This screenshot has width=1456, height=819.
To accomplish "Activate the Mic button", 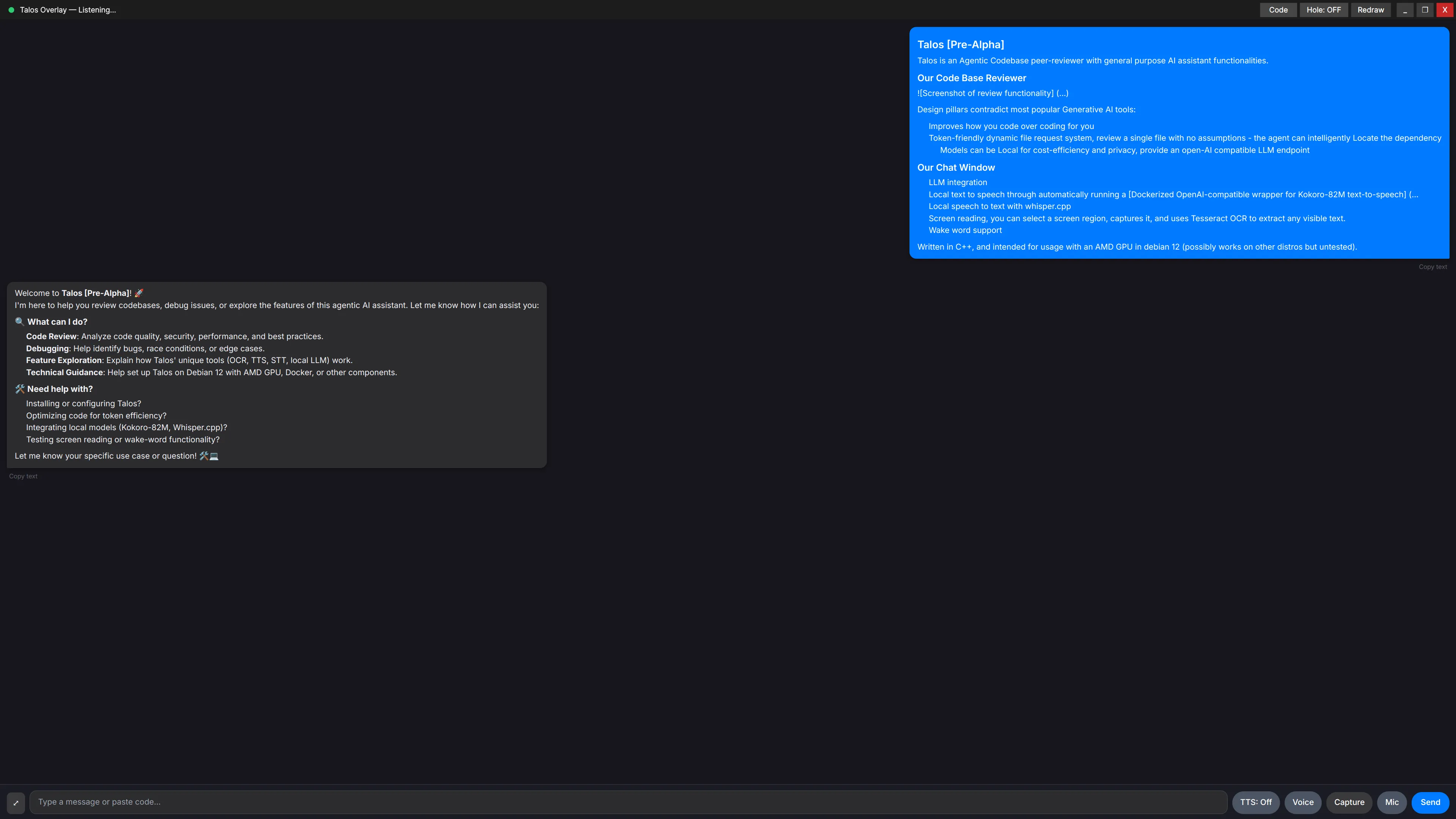I will point(1392,803).
